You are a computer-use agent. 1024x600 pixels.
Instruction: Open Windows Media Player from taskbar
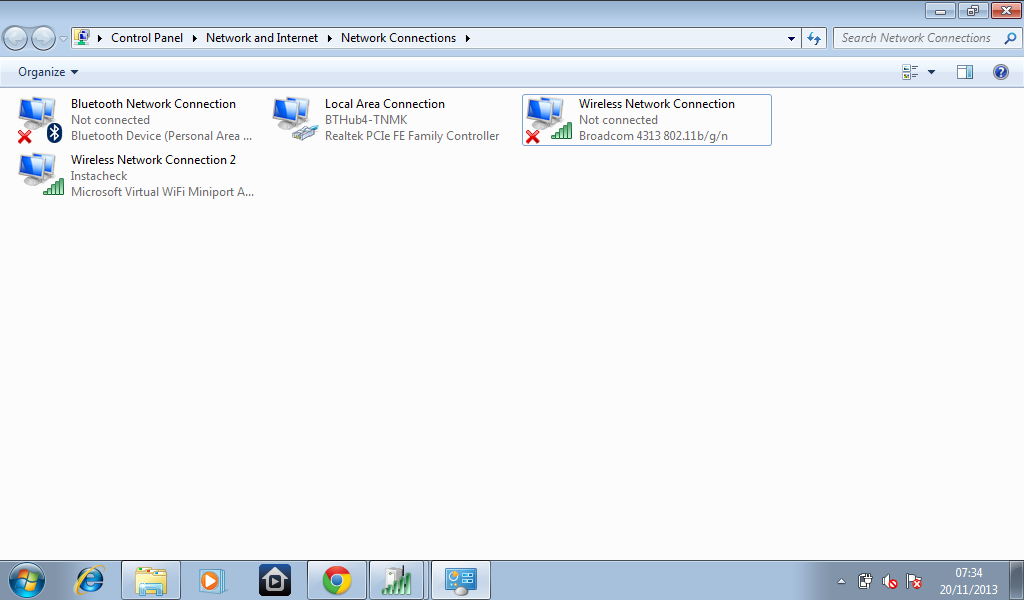(212, 580)
